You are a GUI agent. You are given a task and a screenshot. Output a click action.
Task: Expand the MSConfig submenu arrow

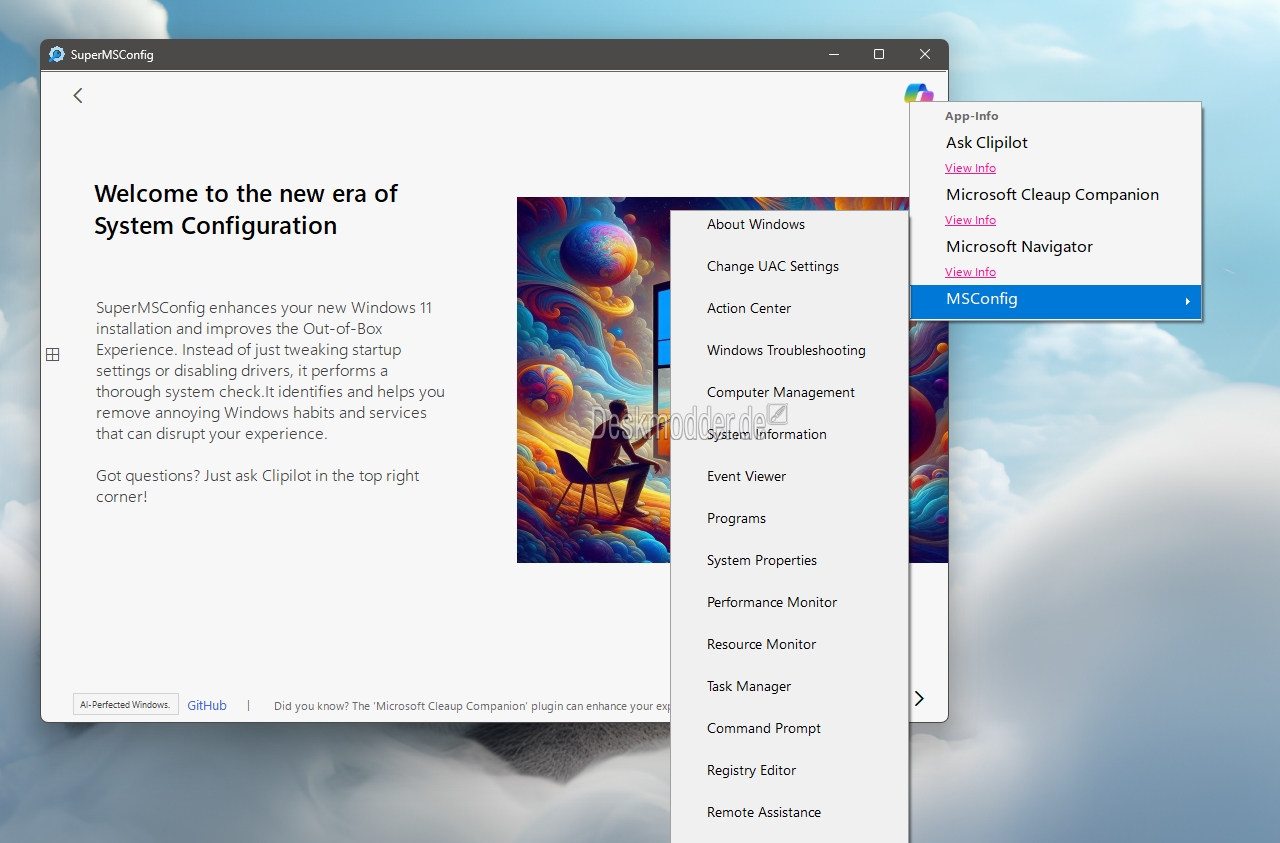[1187, 301]
